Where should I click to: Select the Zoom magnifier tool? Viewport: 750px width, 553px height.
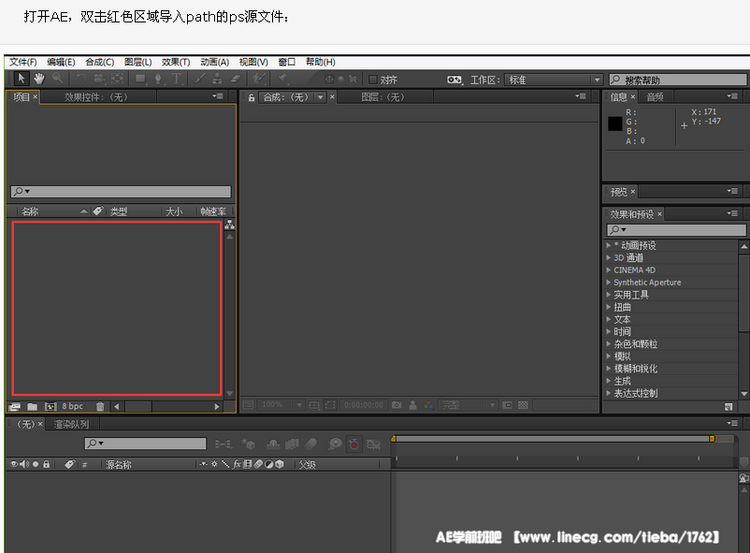(x=57, y=79)
